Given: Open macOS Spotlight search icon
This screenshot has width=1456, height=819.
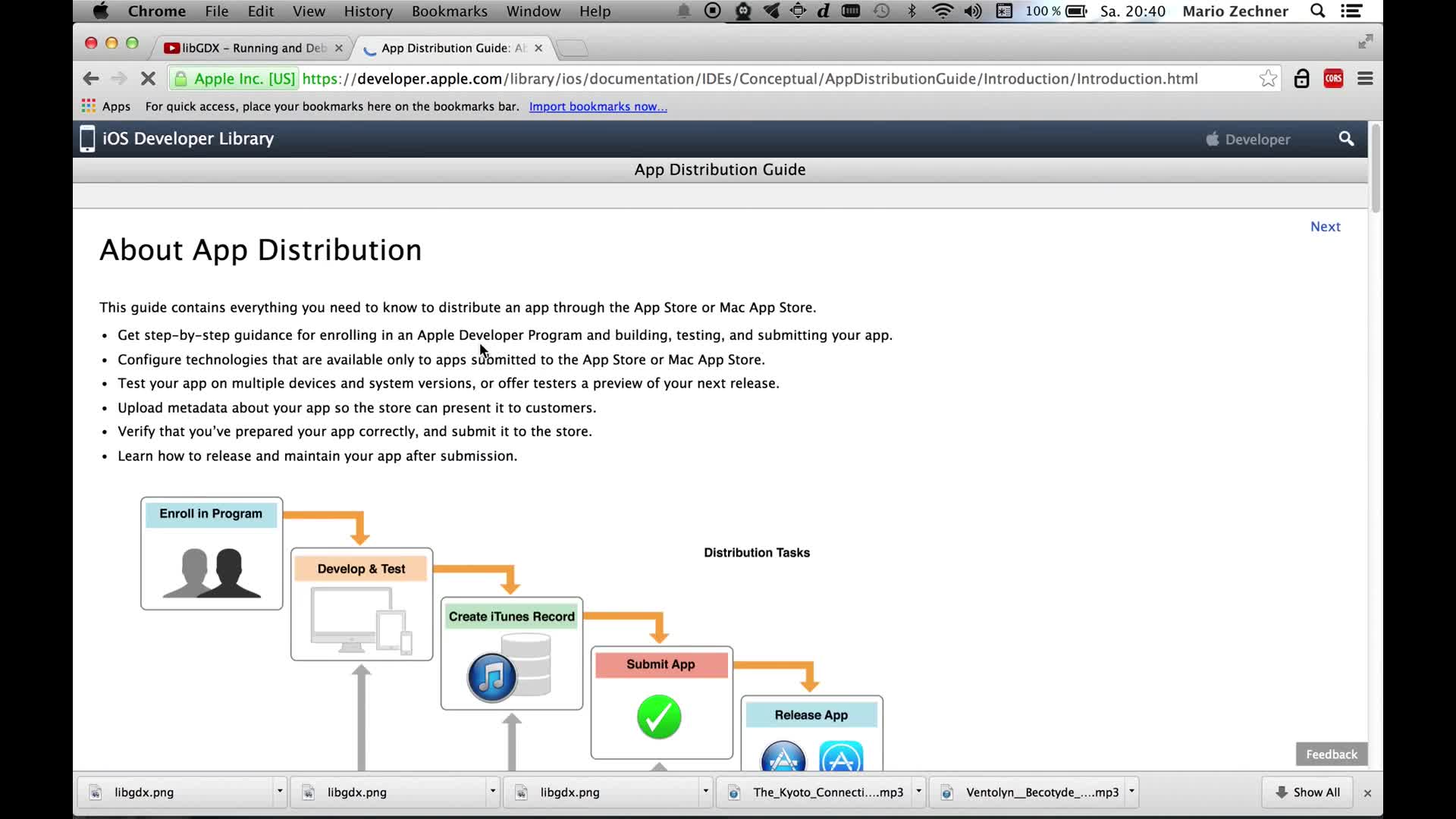Looking at the screenshot, I should pyautogui.click(x=1318, y=11).
